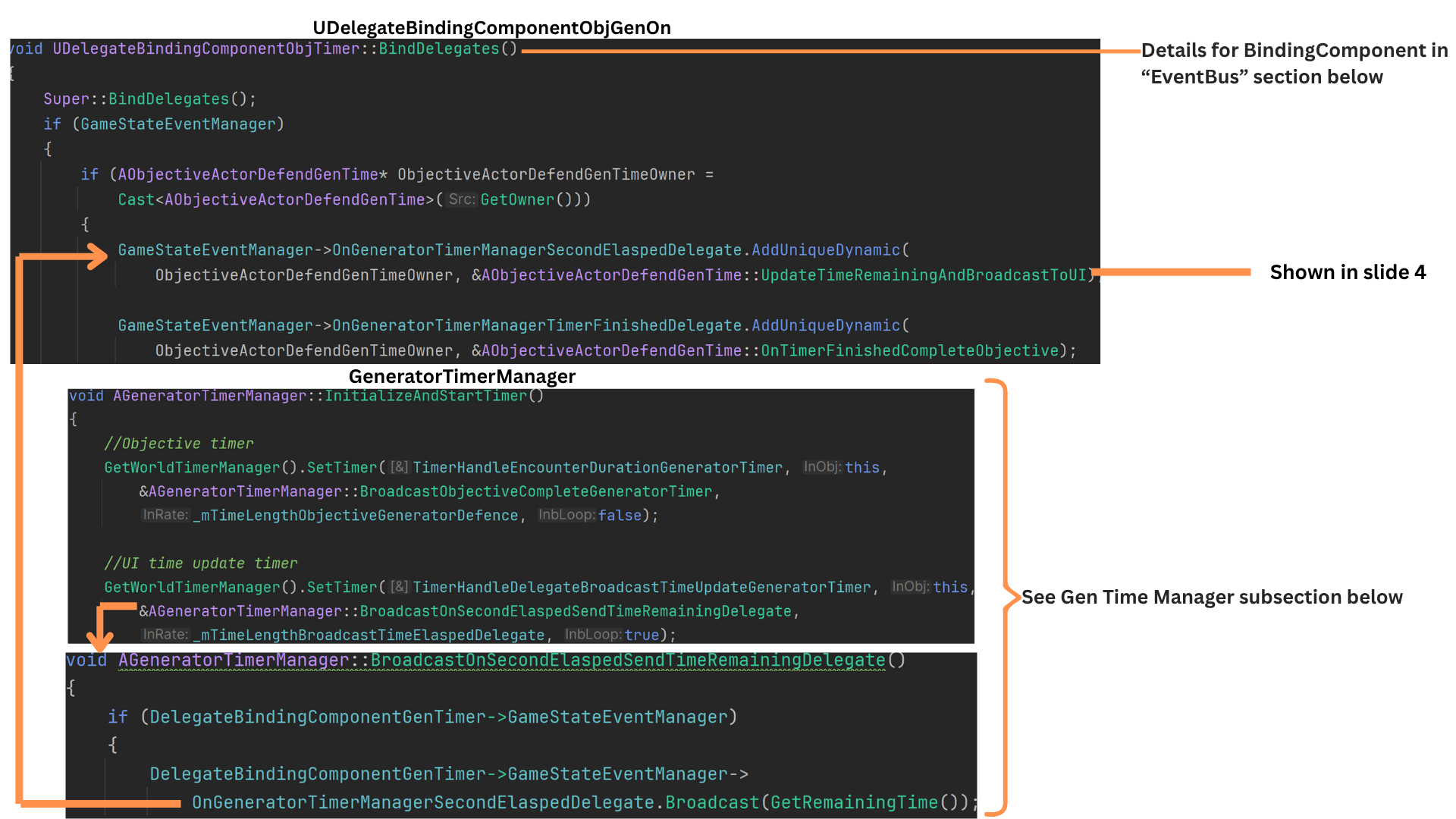Click the brace below the DelegateBindingComponentGenTimer if statement

(113, 745)
